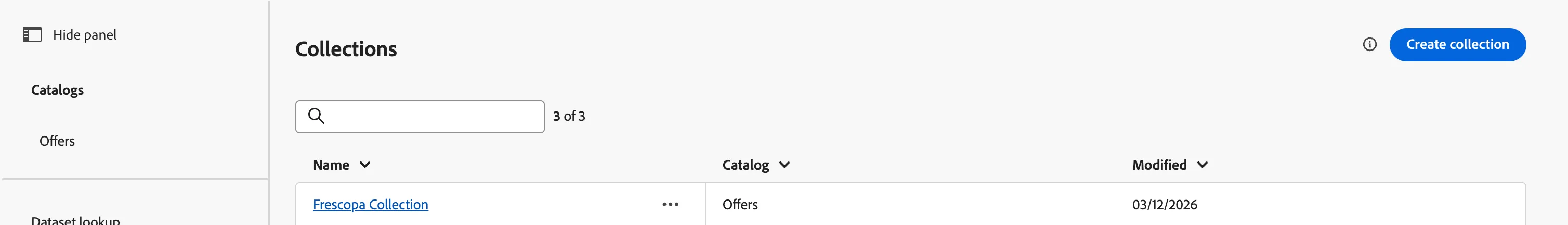This screenshot has height=225, width=1568.
Task: Click the Name column header label
Action: coord(331,165)
